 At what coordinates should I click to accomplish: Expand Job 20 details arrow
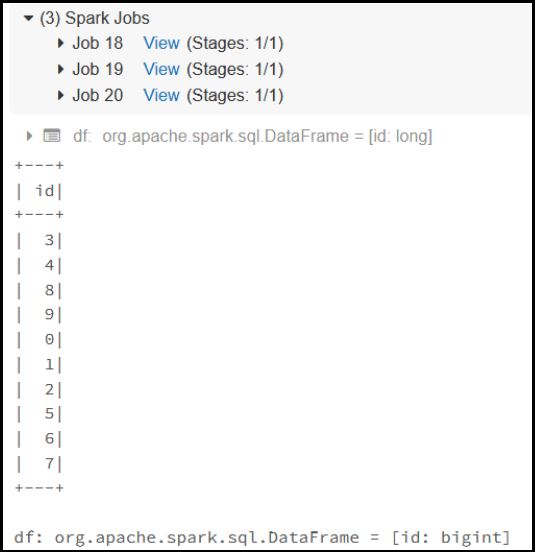click(x=61, y=95)
